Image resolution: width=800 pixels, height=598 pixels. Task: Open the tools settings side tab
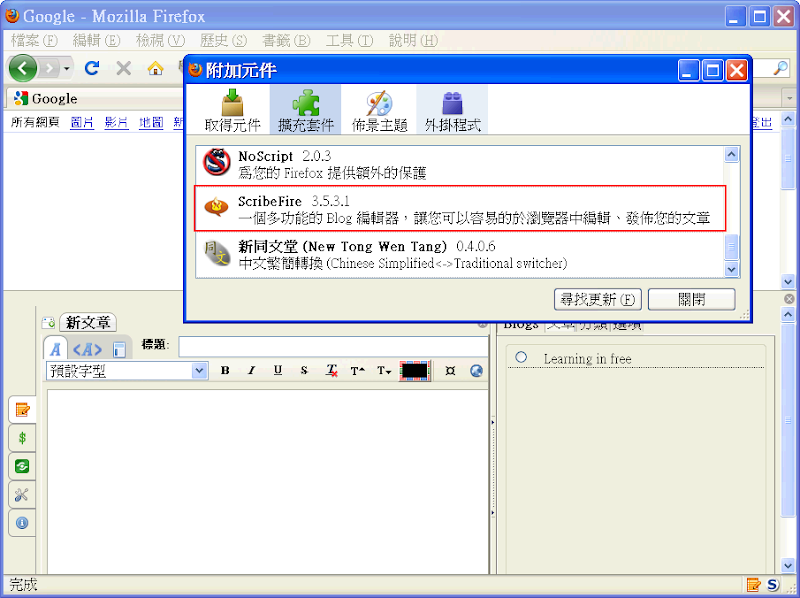(22, 494)
